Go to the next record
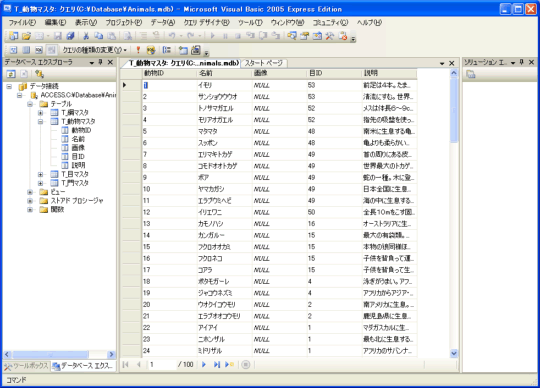Image resolution: width=540 pixels, height=388 pixels. [x=204, y=364]
